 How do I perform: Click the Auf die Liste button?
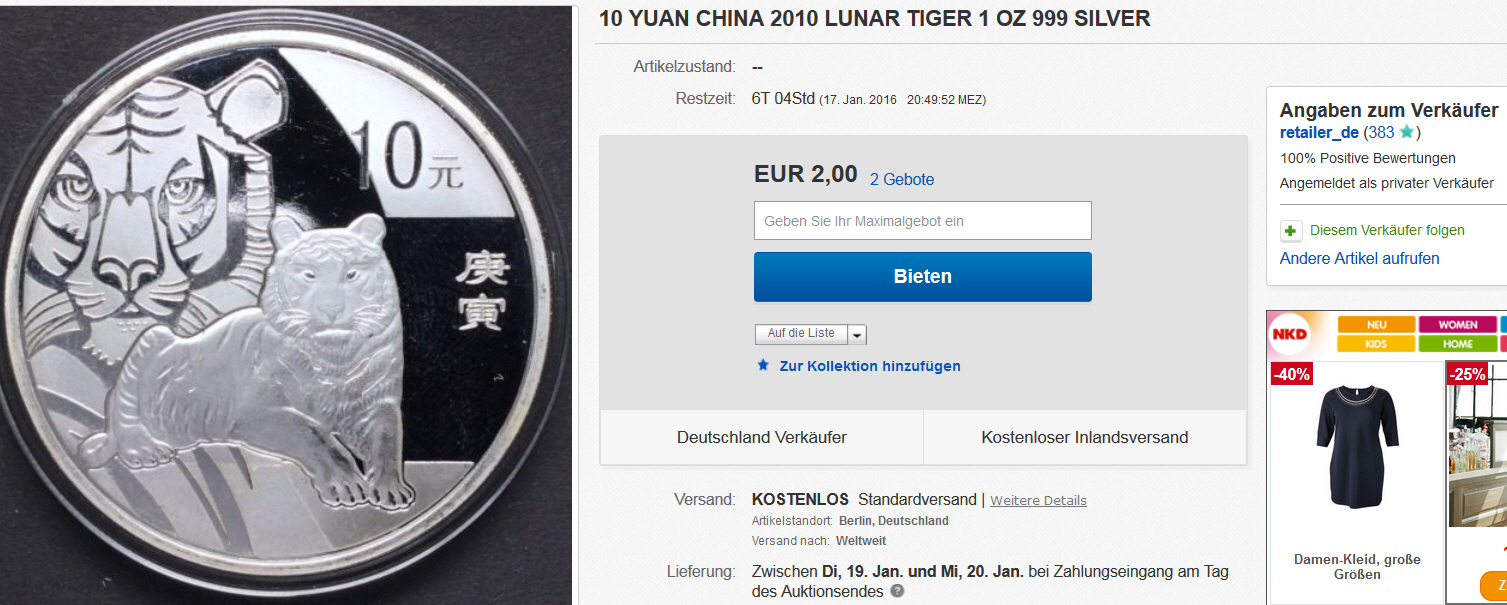(801, 334)
